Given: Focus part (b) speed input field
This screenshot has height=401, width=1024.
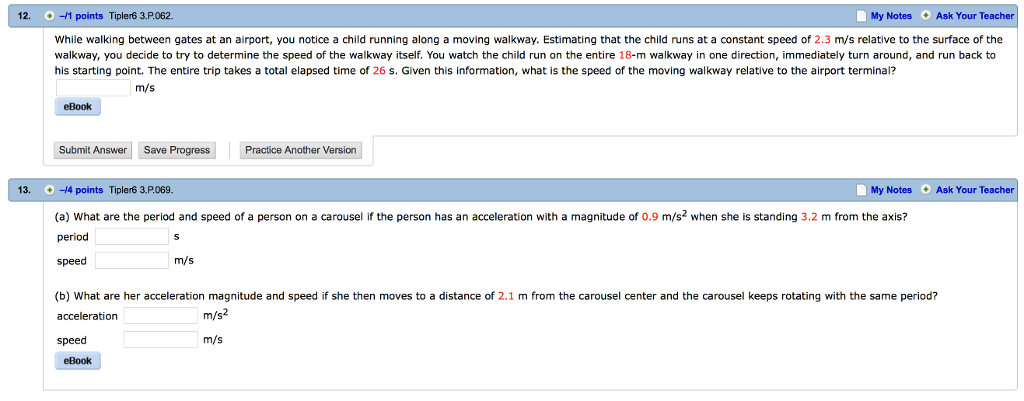Looking at the screenshot, I should [161, 340].
